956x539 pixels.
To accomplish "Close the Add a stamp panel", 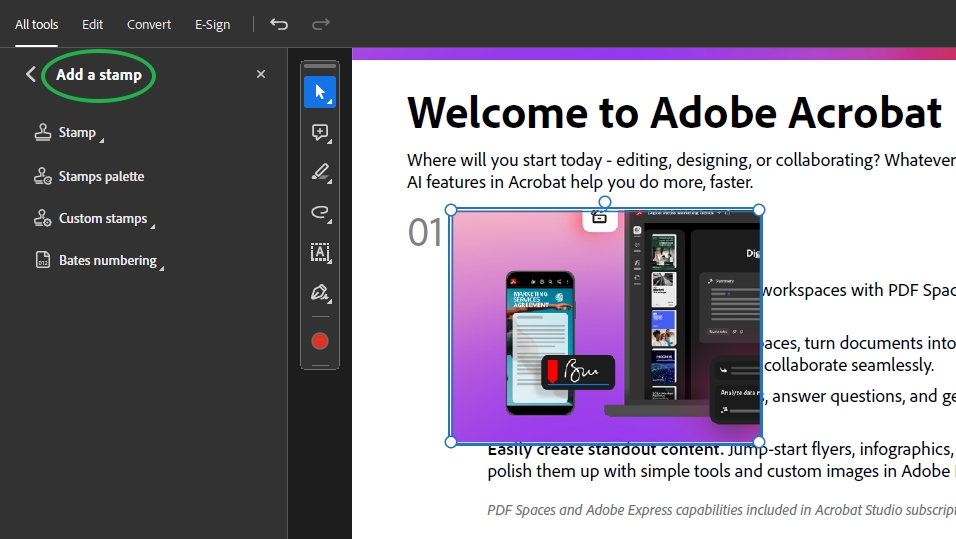I will (261, 74).
